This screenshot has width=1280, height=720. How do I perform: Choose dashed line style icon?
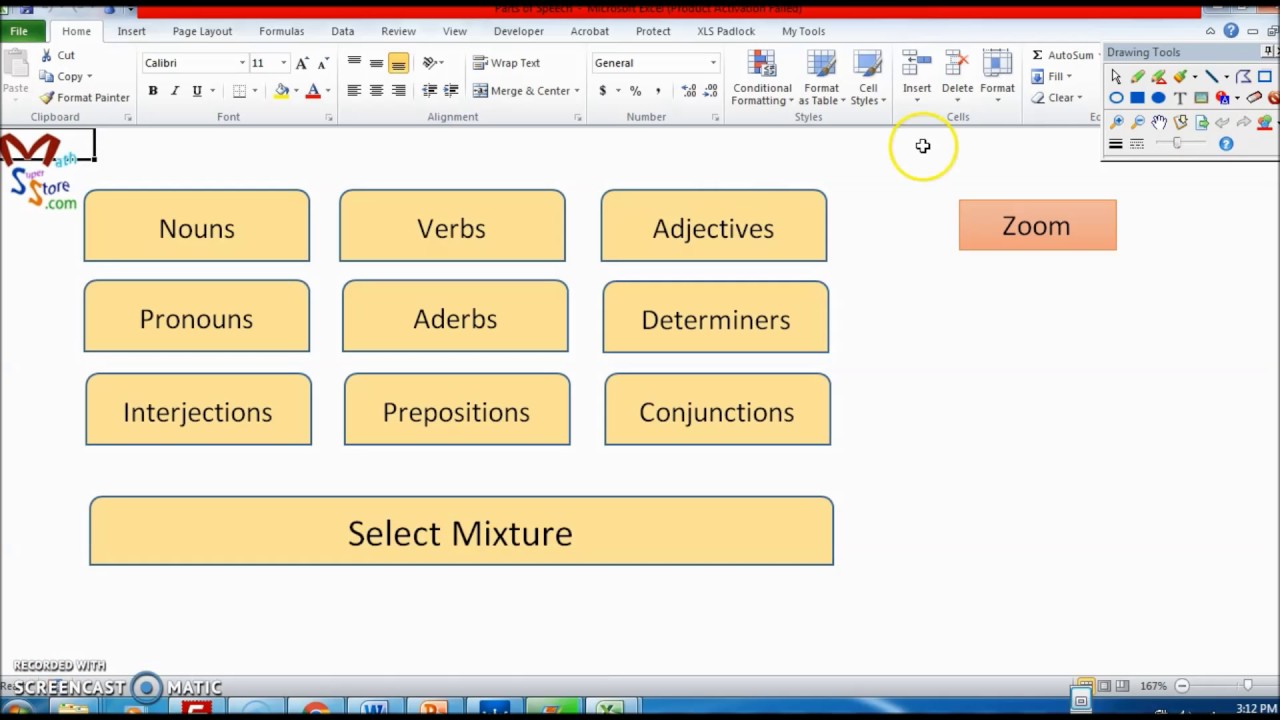point(1137,144)
